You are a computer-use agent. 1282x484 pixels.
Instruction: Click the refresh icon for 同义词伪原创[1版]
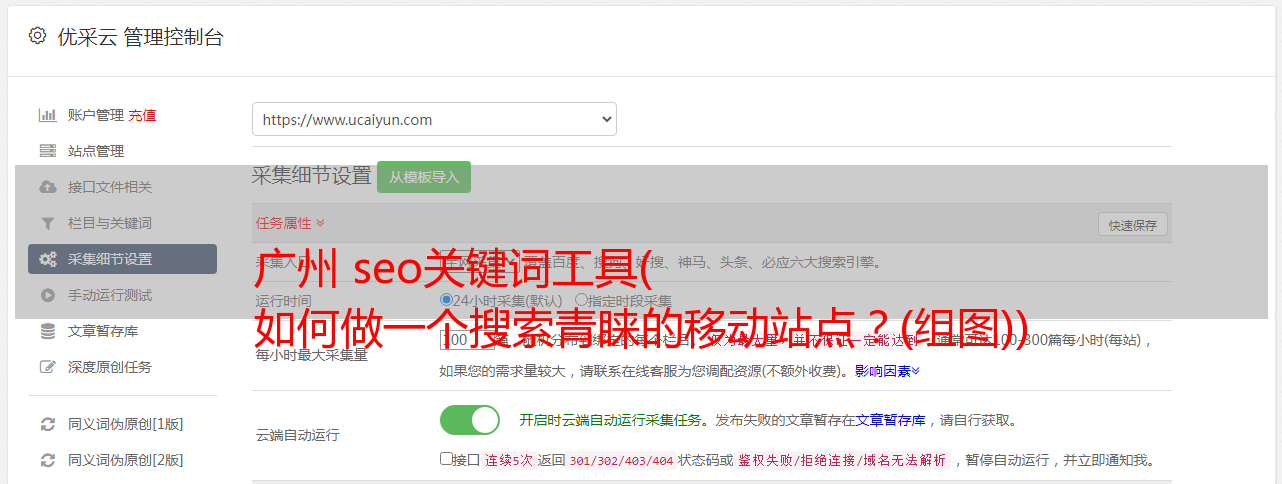click(47, 424)
